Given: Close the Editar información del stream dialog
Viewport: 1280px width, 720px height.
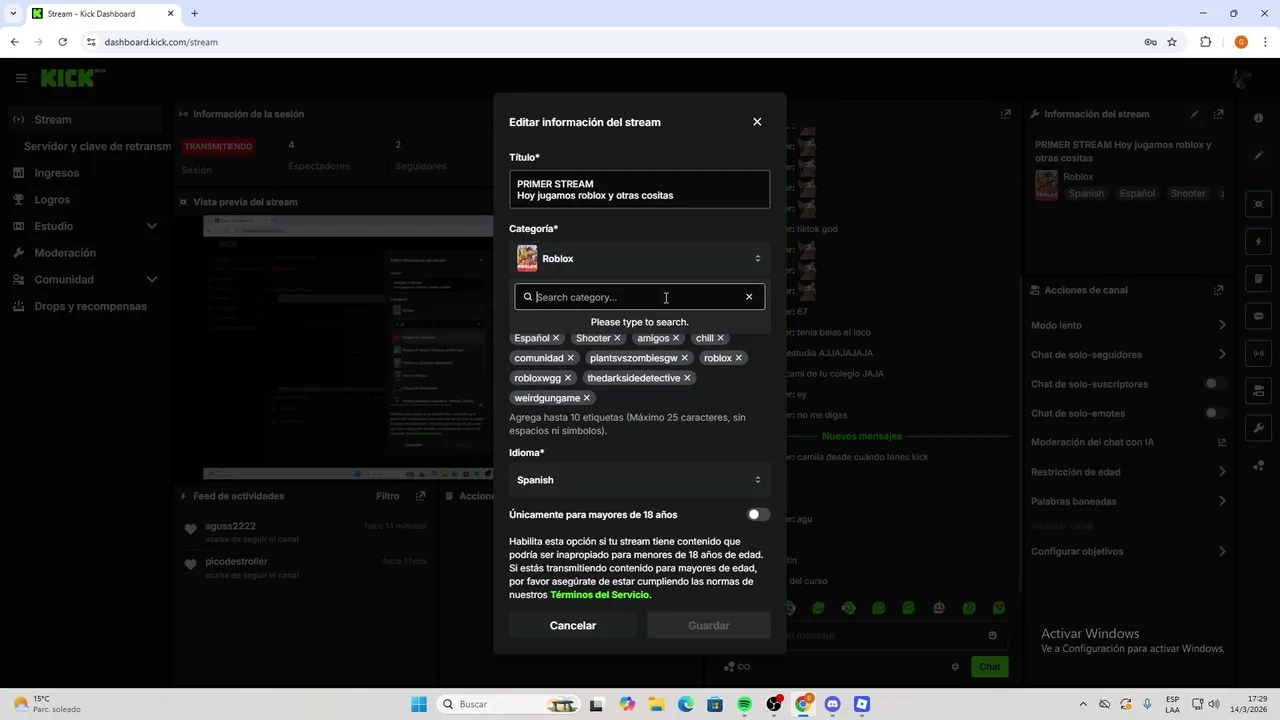Looking at the screenshot, I should coord(757,122).
